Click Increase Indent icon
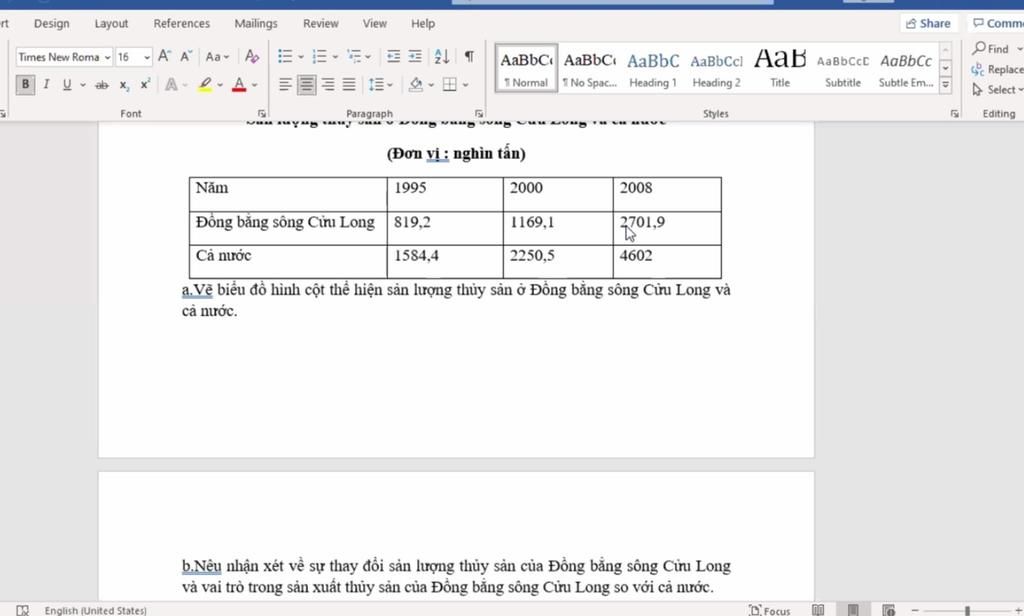 click(415, 56)
